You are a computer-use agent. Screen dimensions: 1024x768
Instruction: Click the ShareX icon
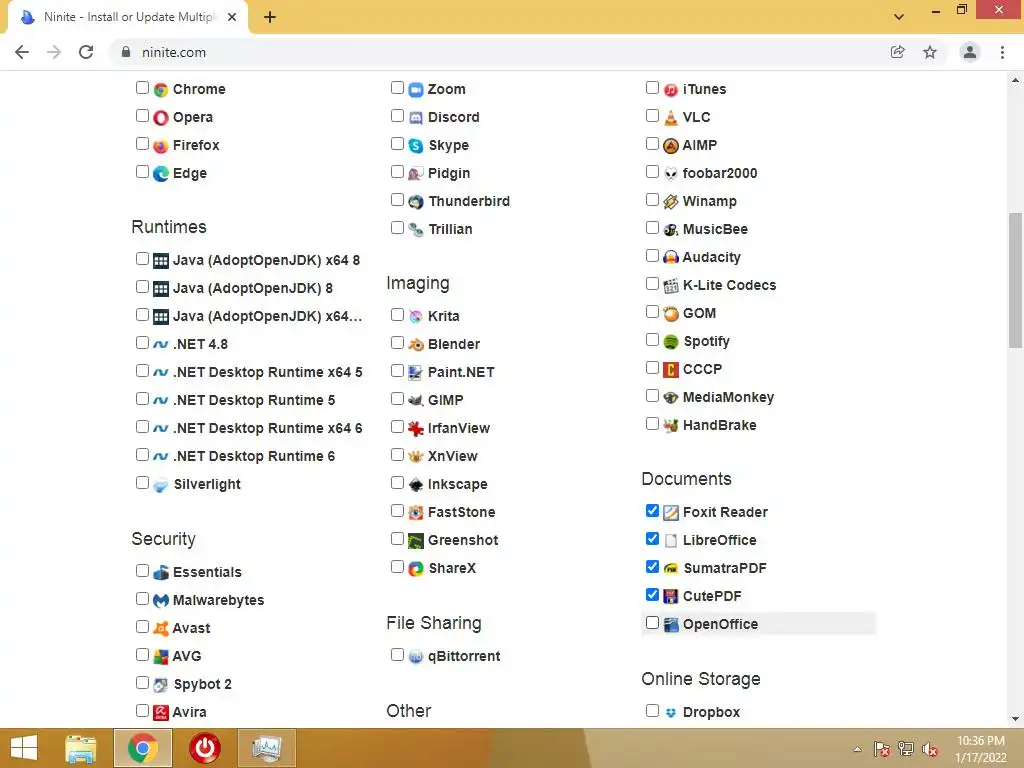coord(415,568)
